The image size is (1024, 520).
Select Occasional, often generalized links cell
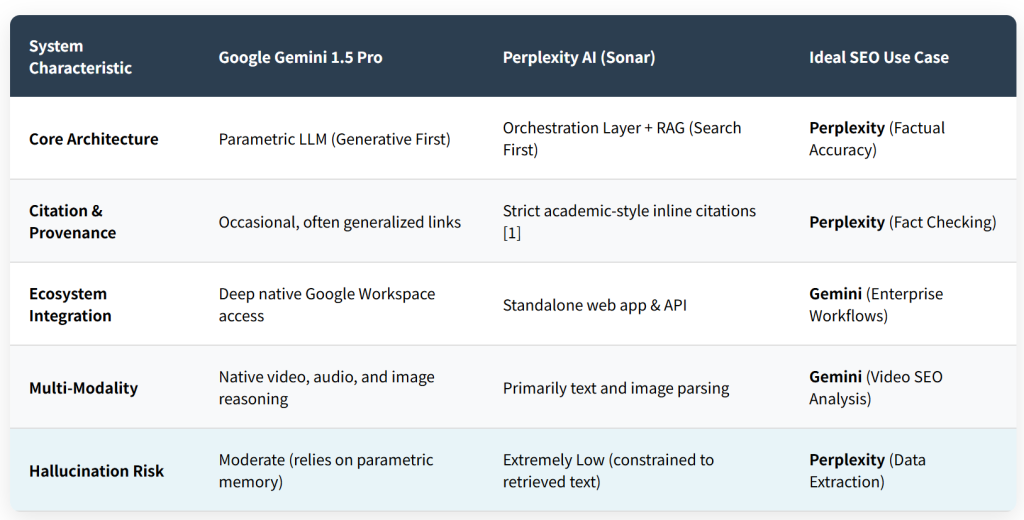[x=340, y=222]
